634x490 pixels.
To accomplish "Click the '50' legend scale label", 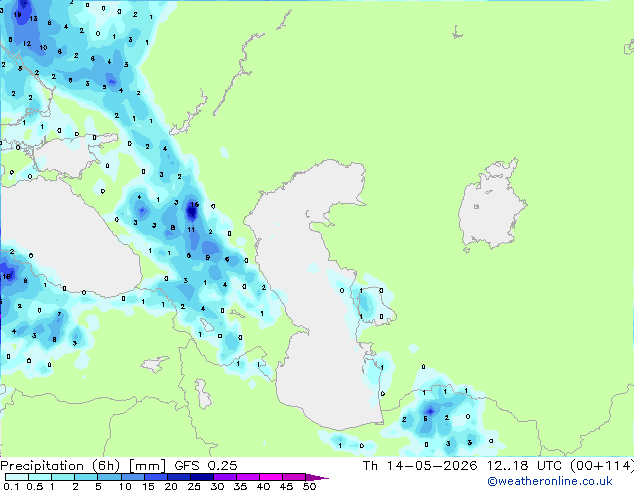I will [309, 486].
